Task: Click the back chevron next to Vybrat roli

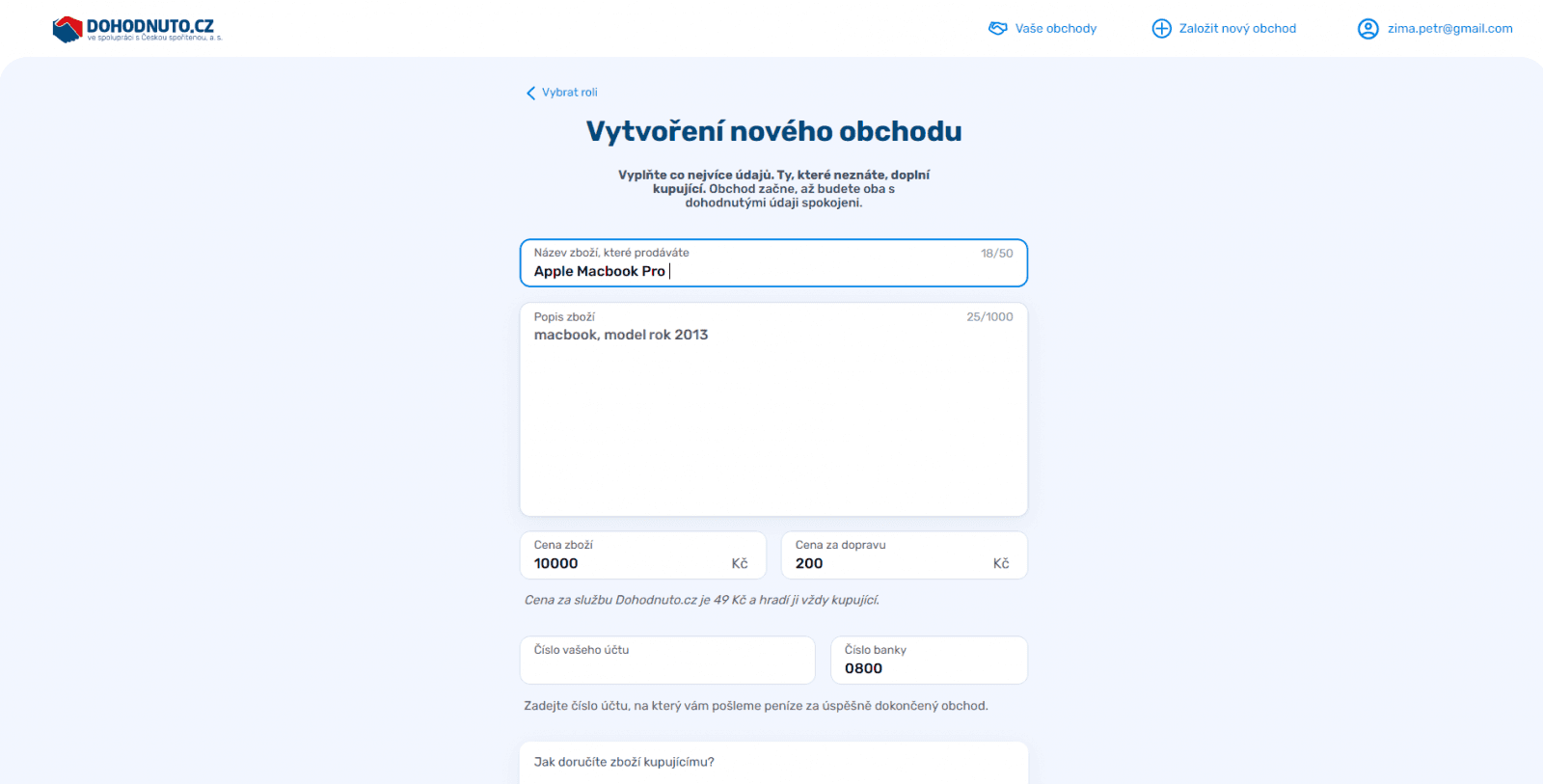Action: [530, 93]
